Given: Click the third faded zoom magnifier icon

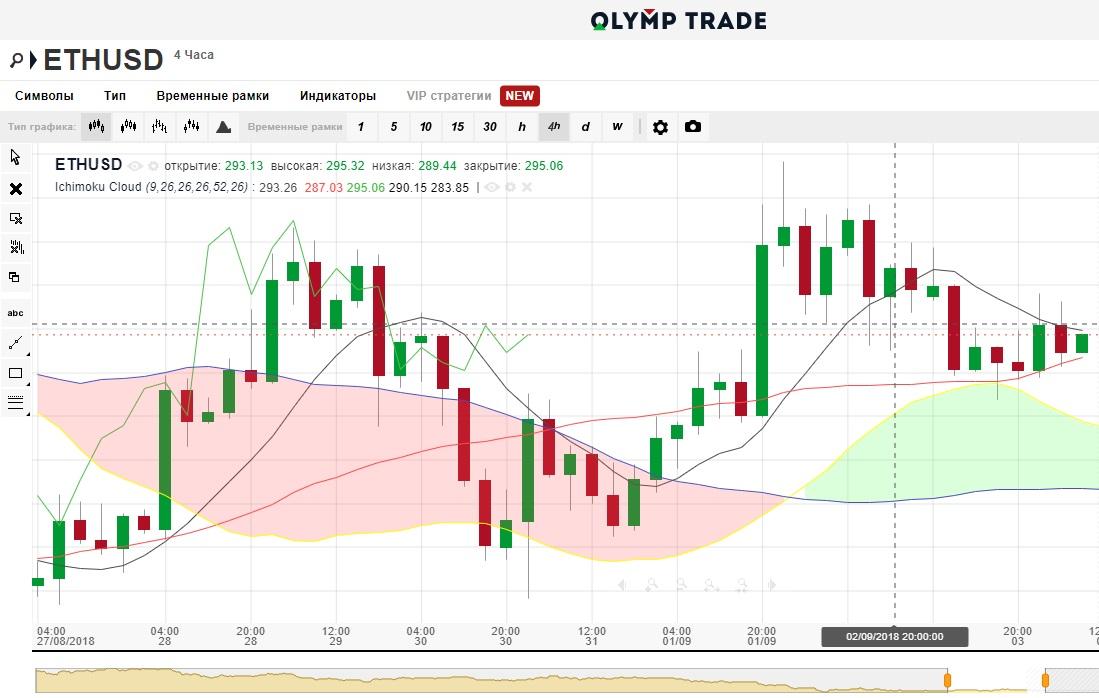Looking at the screenshot, I should coord(711,584).
